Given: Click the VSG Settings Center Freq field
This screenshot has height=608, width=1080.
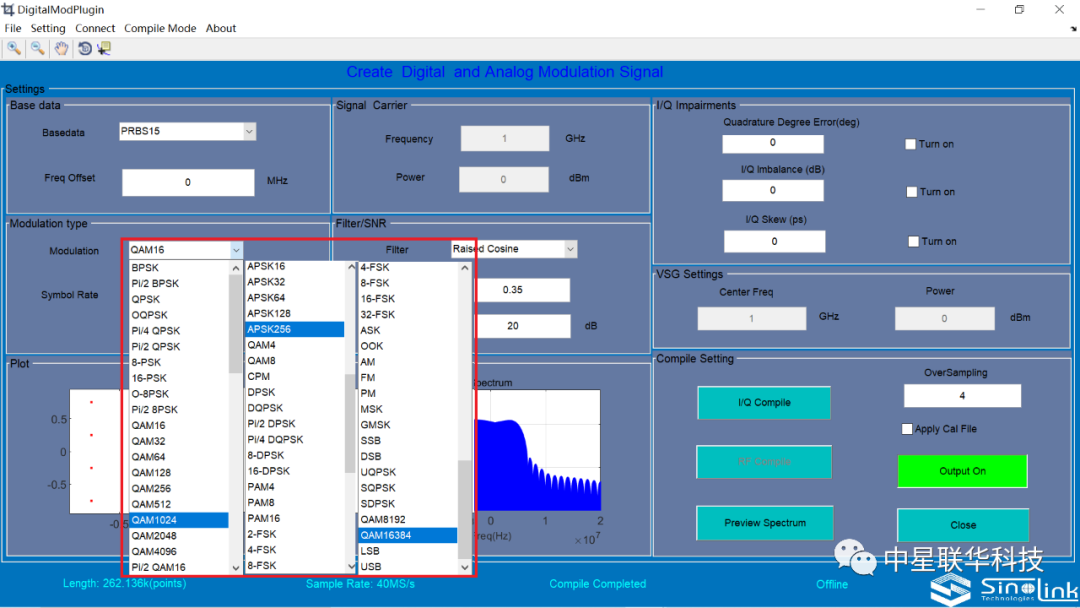Looking at the screenshot, I should [751, 318].
